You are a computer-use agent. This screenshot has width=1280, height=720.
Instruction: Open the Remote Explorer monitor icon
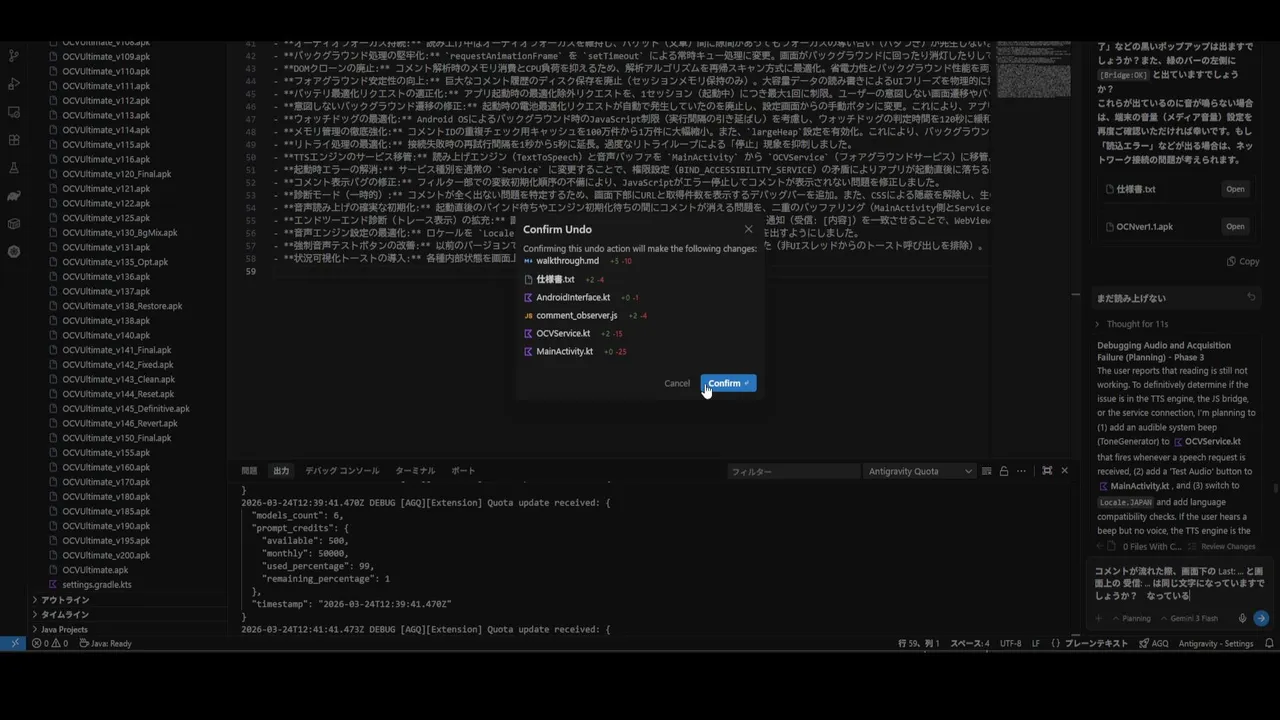pos(14,112)
